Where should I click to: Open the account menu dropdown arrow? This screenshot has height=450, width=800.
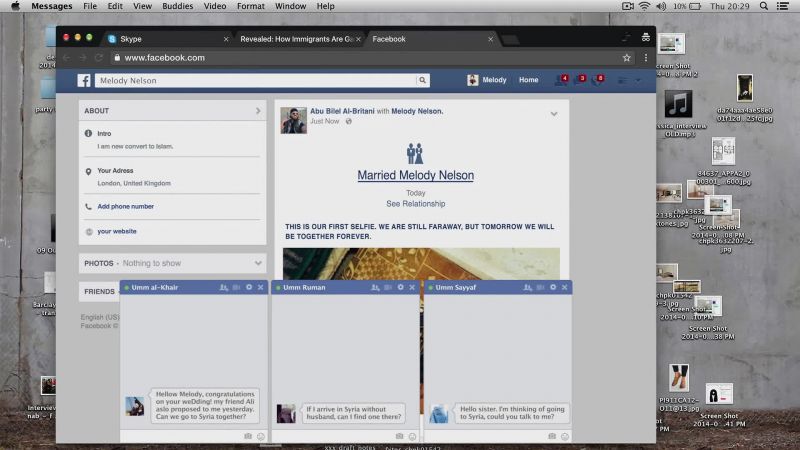(x=638, y=81)
